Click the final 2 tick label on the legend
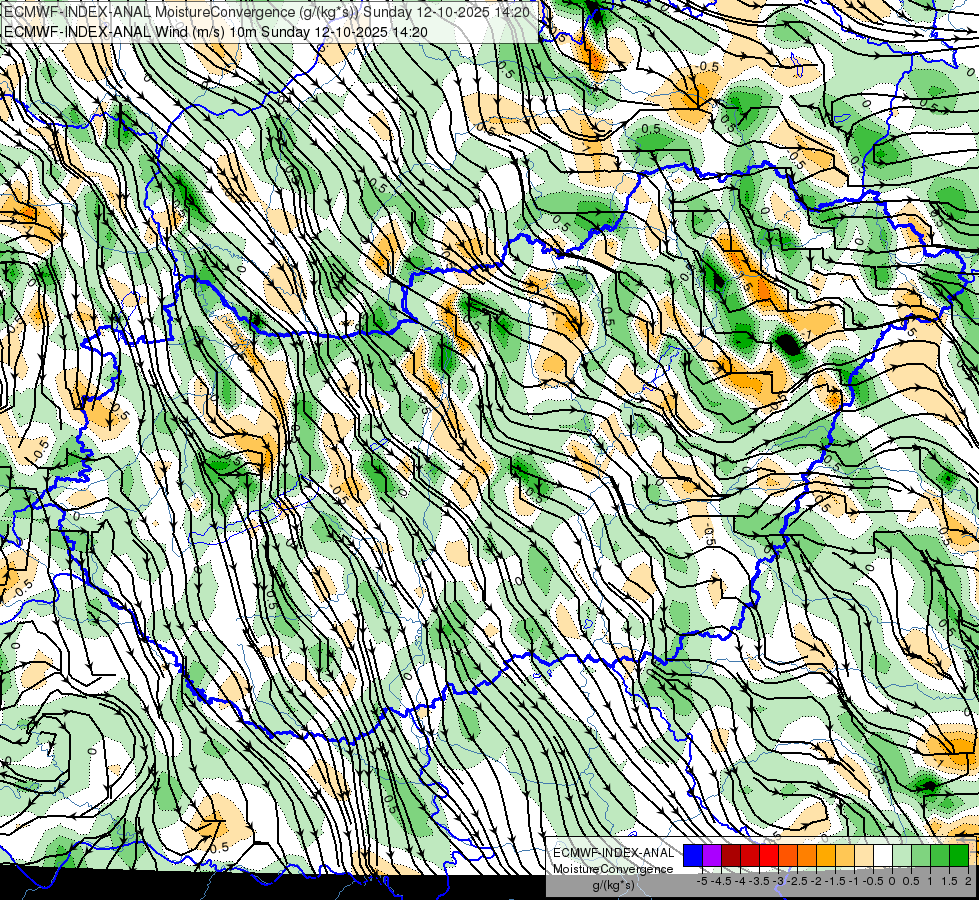 [x=968, y=881]
